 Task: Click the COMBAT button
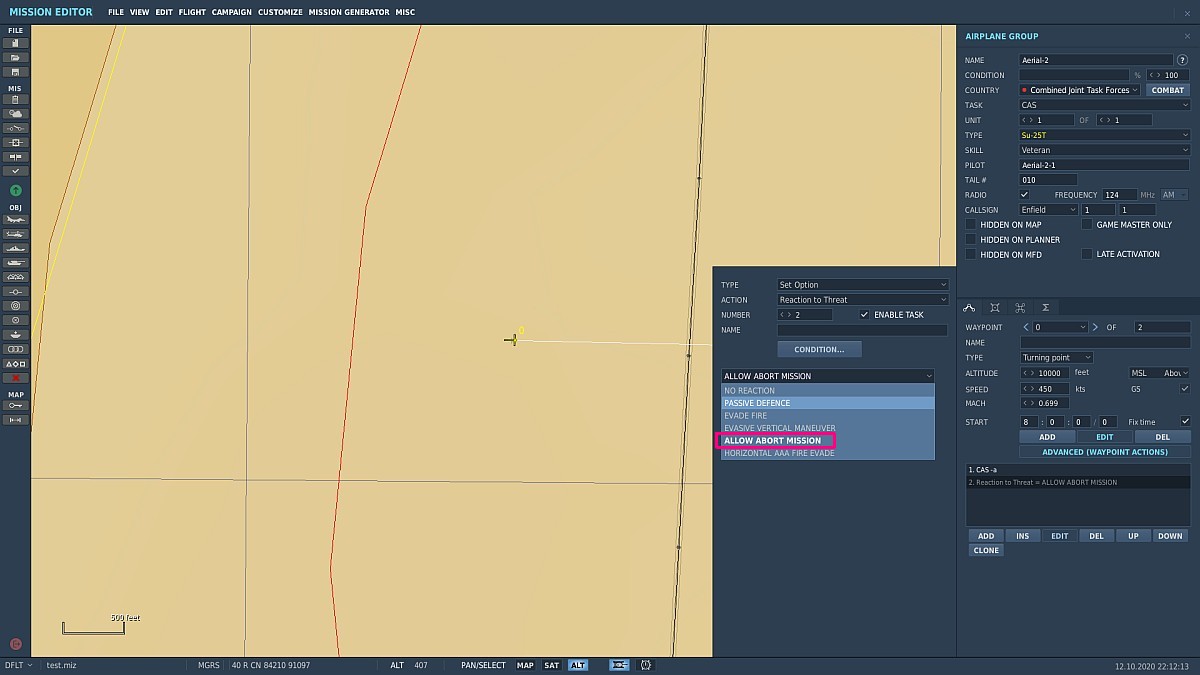(x=1168, y=90)
